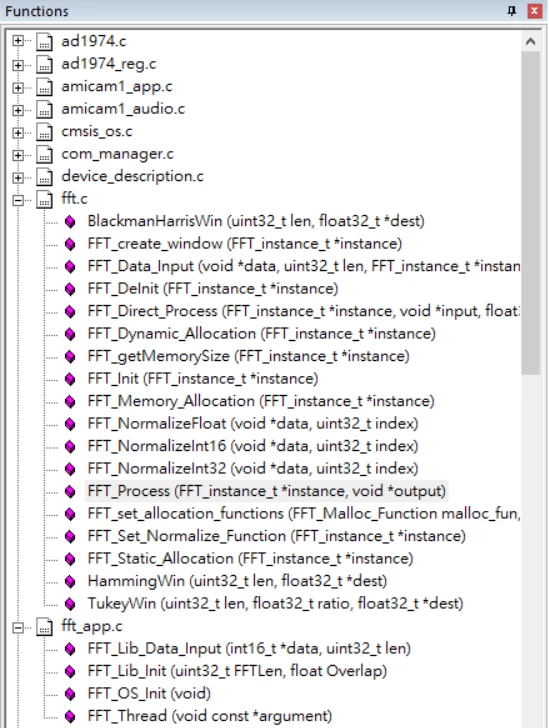This screenshot has width=549, height=728.
Task: Close the Functions panel
Action: [x=535, y=11]
